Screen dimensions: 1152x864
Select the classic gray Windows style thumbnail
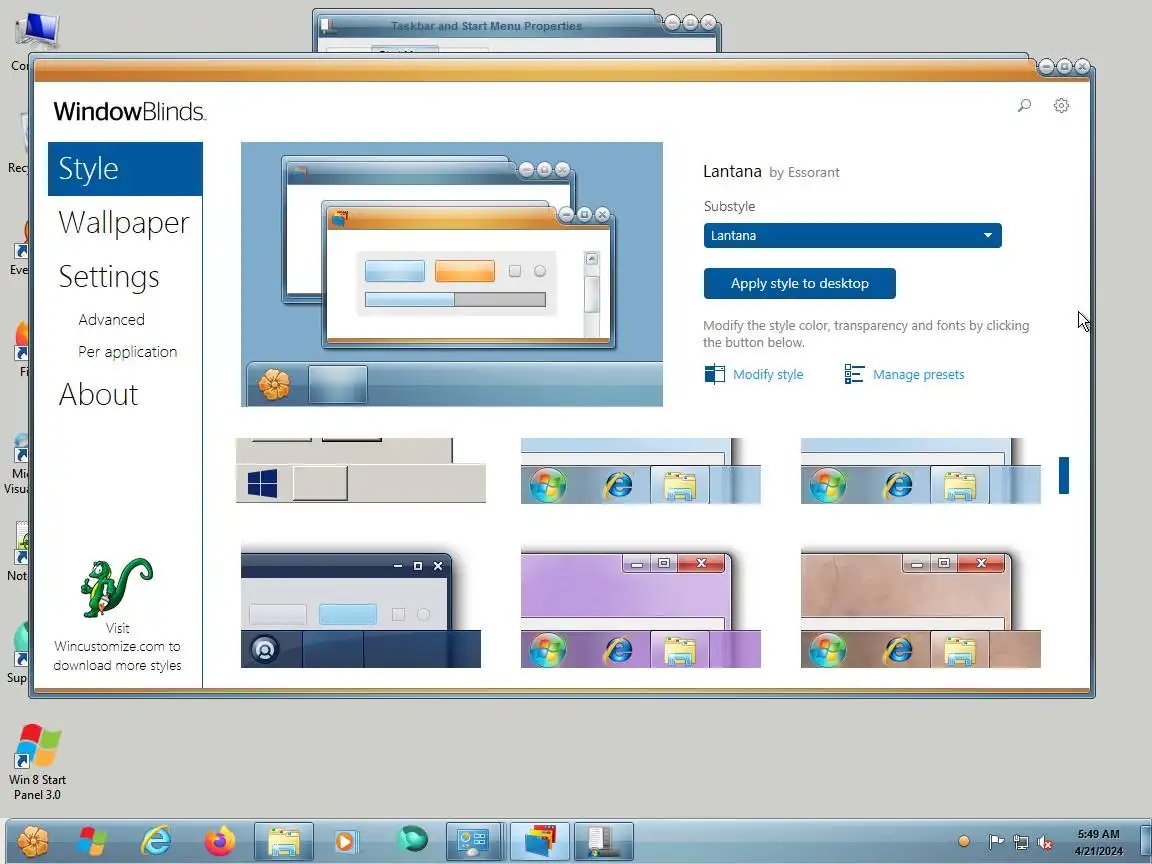tap(361, 471)
